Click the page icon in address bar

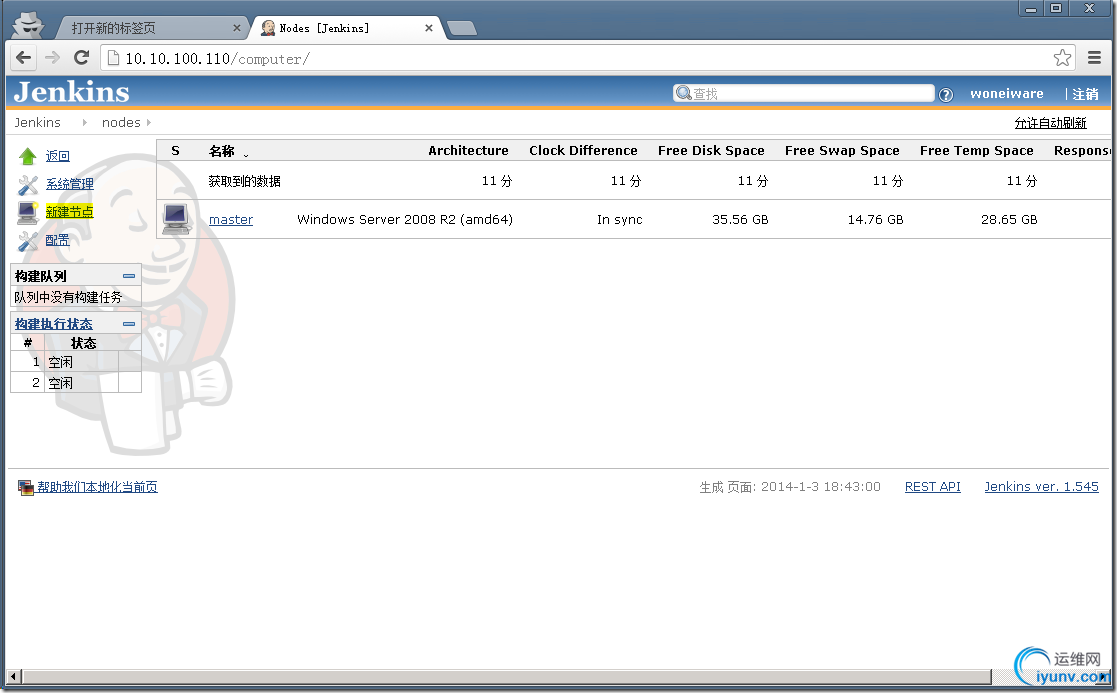(x=113, y=58)
